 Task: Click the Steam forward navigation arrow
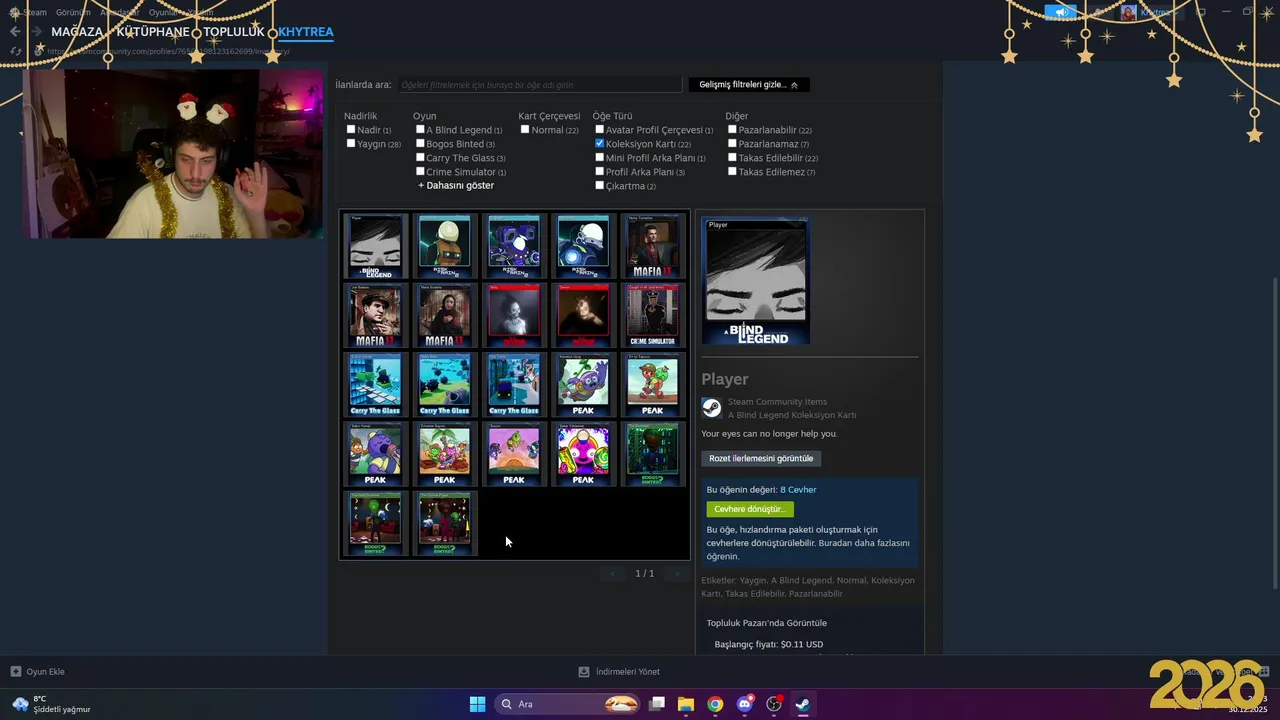pos(36,32)
